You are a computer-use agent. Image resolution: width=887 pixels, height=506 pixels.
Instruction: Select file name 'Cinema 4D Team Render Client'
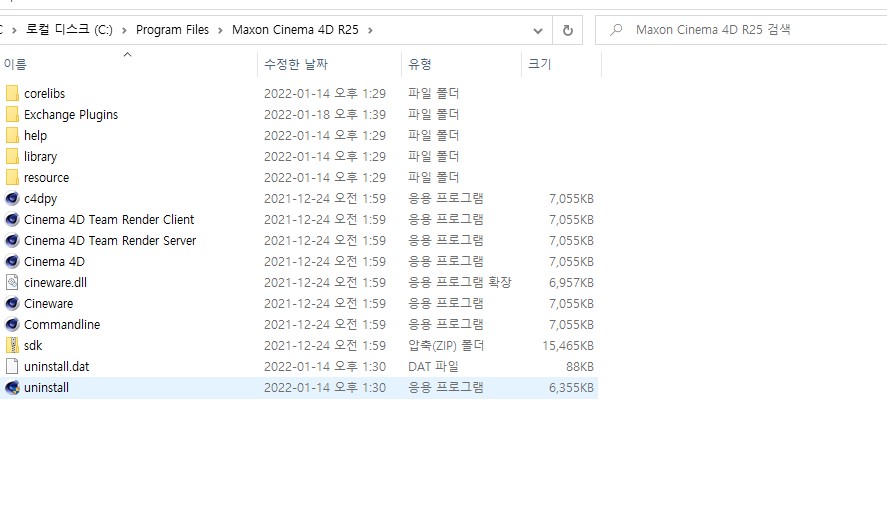(x=109, y=220)
